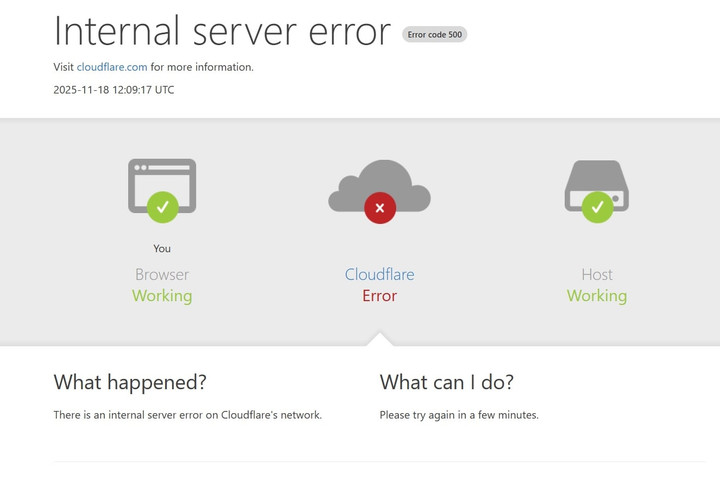Click the green 'Working' status under Host
The height and width of the screenshot is (480, 720).
pos(597,296)
